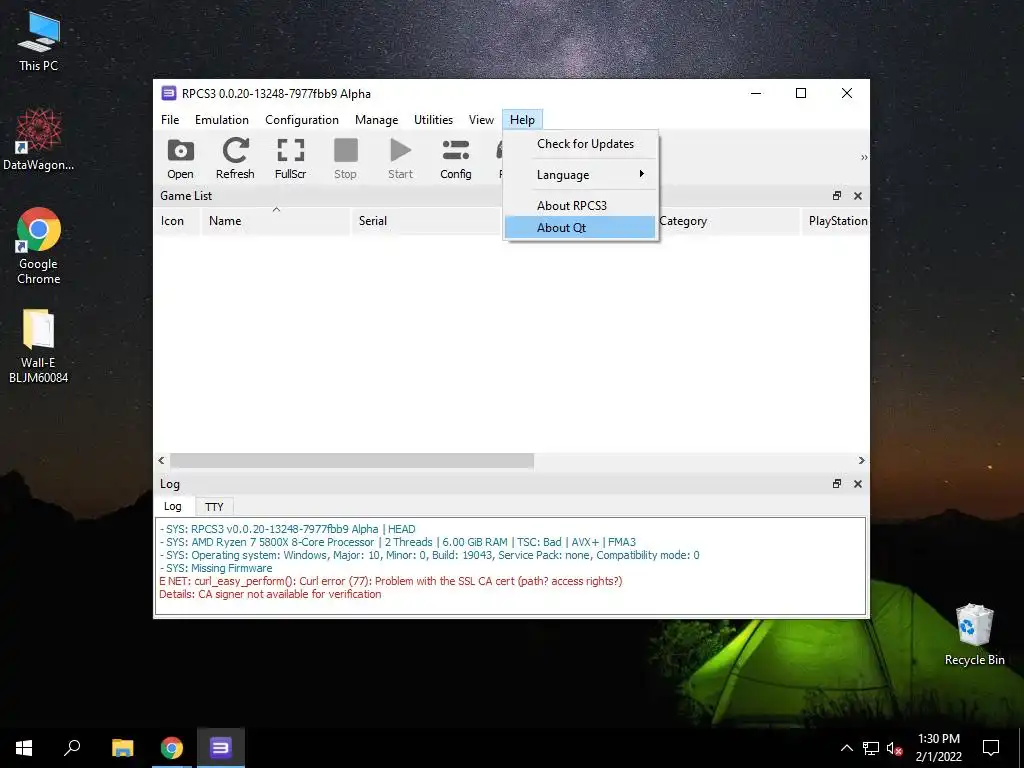Click the red Curl error (77) log line
The image size is (1024, 768).
(391, 581)
